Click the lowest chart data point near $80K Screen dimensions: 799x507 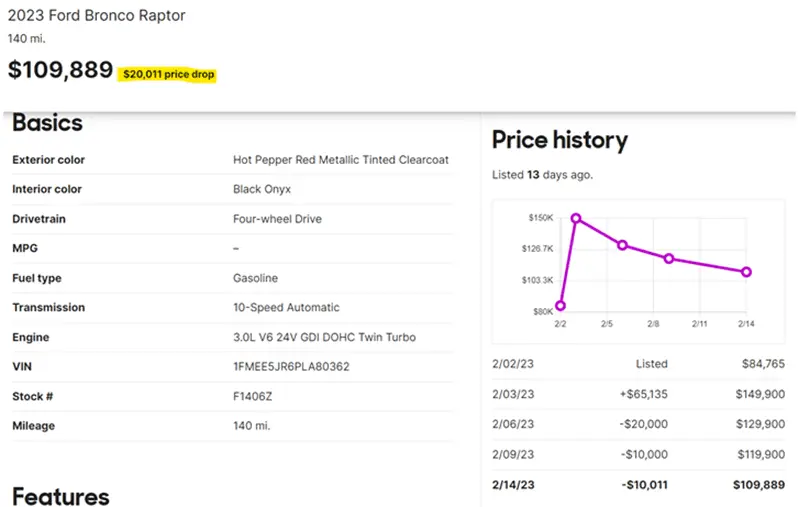point(560,306)
